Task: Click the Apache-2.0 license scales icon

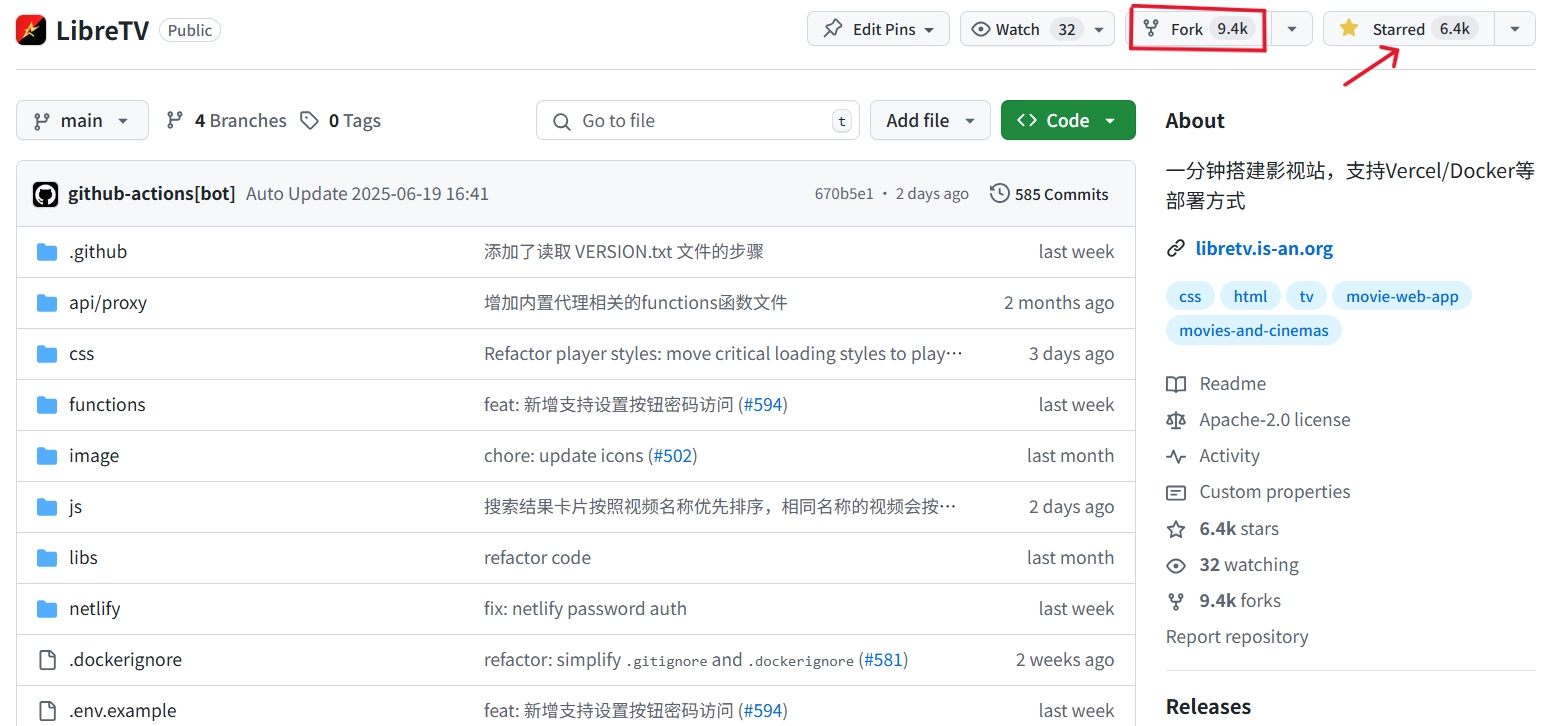Action: (1178, 419)
